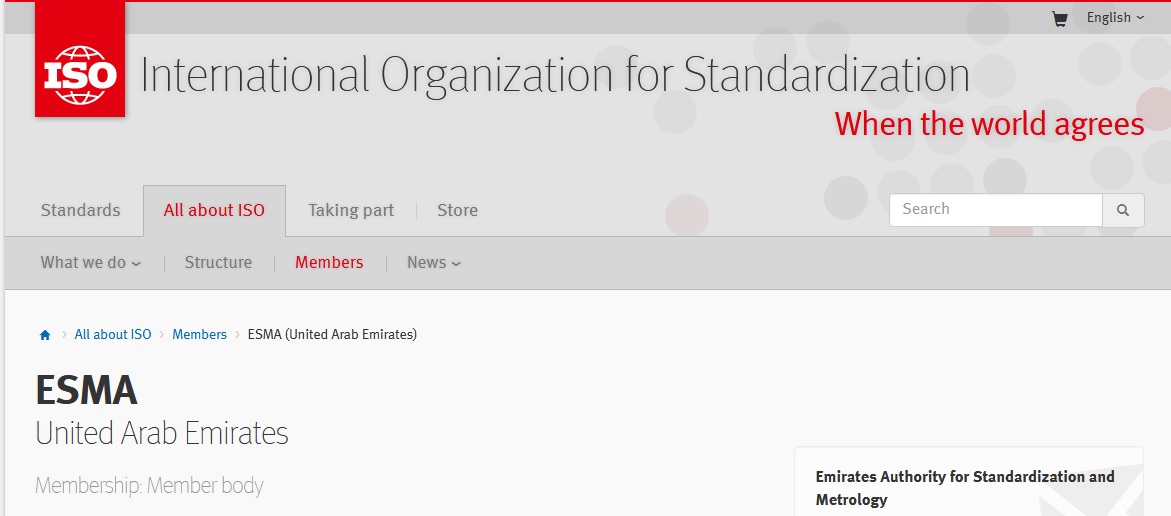
Task: Open the shopping cart
Action: pos(1059,18)
